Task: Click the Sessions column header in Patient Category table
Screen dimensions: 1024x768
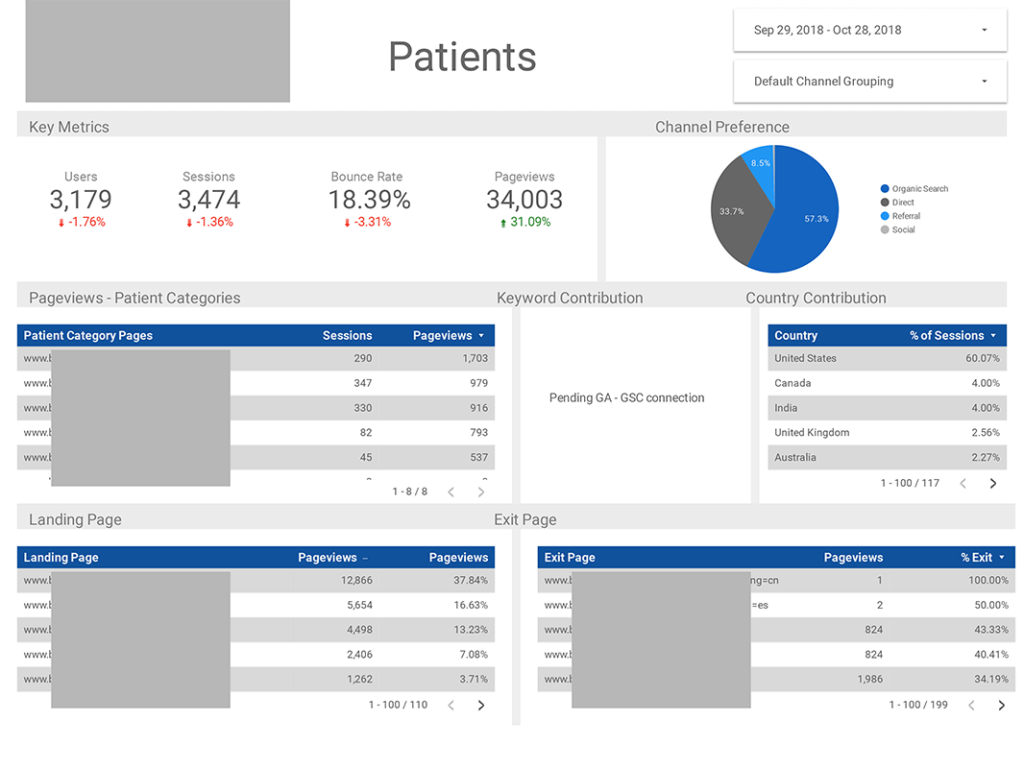Action: pyautogui.click(x=347, y=335)
